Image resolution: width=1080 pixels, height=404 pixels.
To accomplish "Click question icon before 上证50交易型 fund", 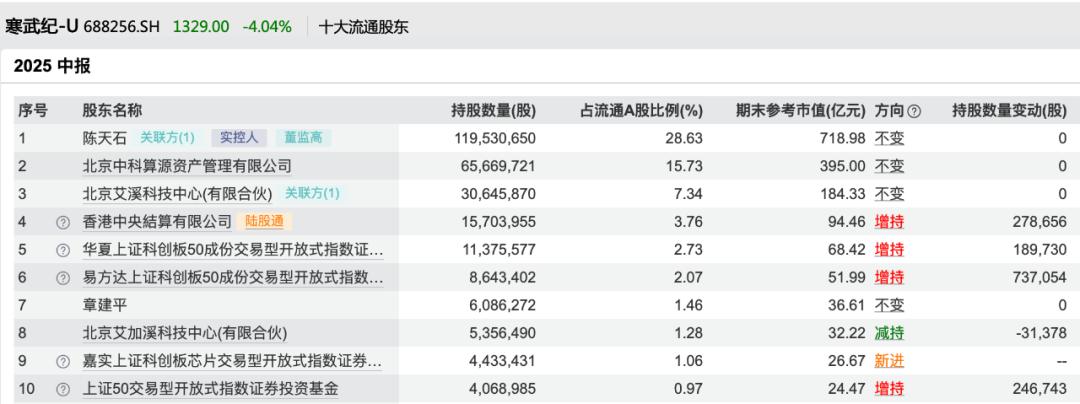I will pyautogui.click(x=63, y=388).
